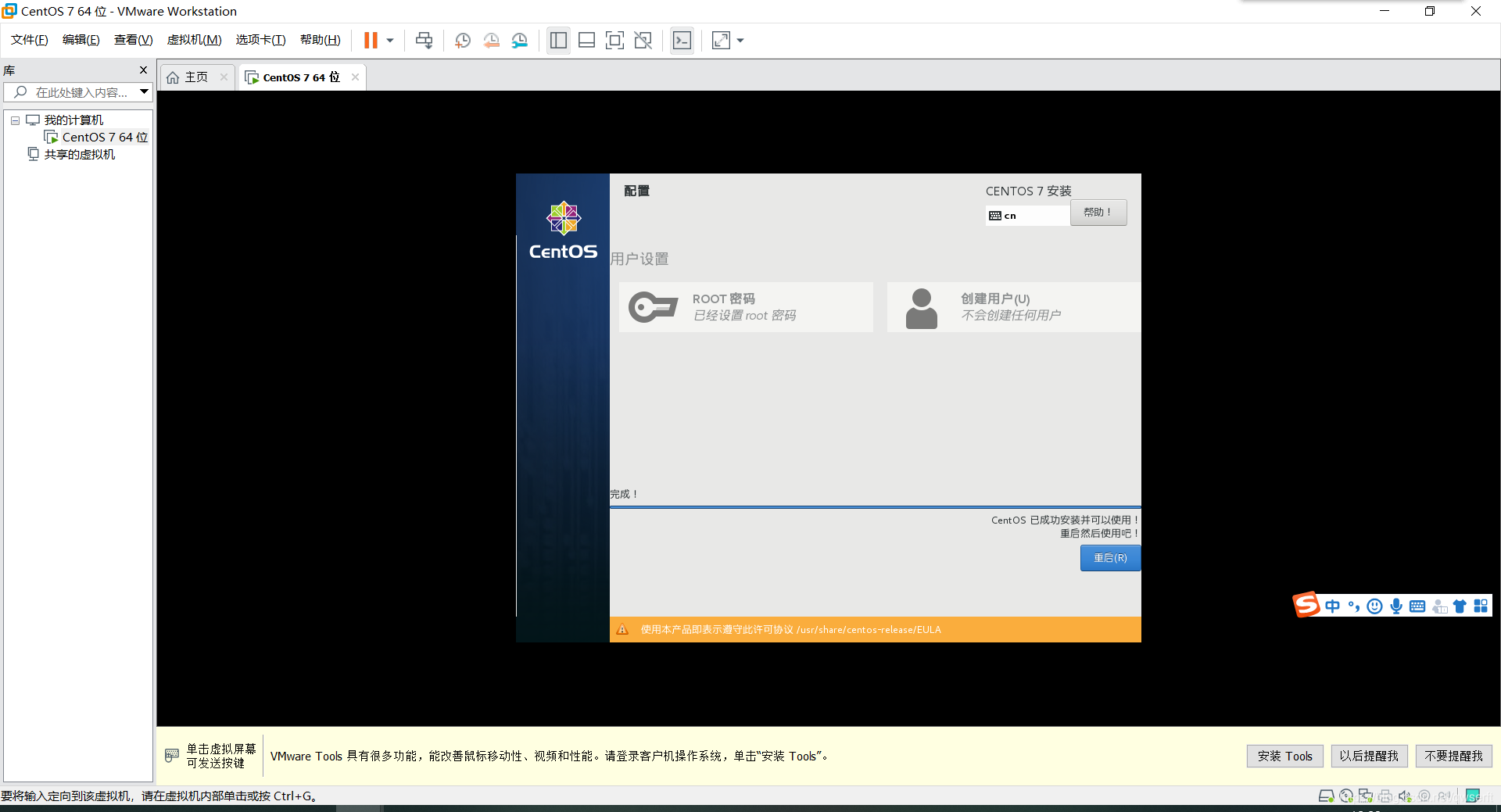1501x812 pixels.
Task: Toggle punctuation mode in Sogou bar
Action: (1354, 606)
